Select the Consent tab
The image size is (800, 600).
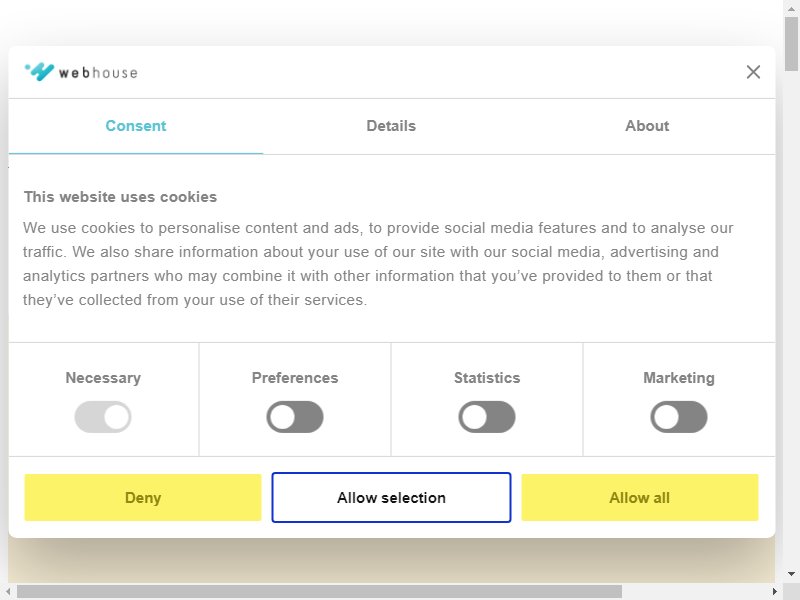coord(136,126)
